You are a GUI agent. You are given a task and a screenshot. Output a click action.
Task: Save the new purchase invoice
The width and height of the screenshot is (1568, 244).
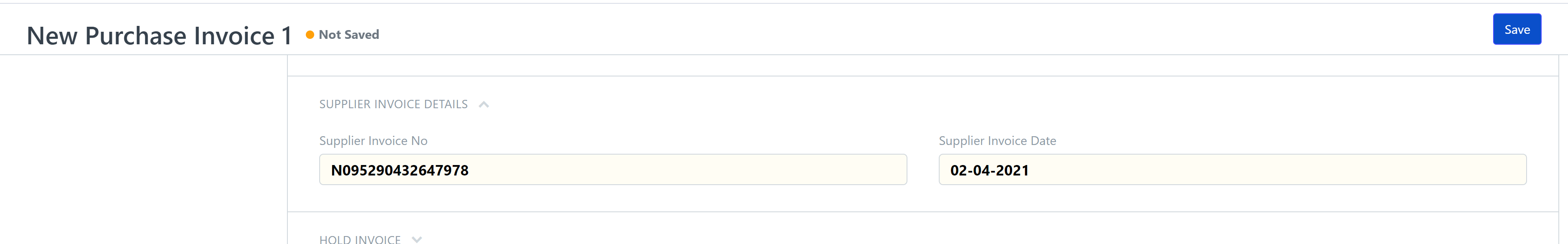point(1517,29)
